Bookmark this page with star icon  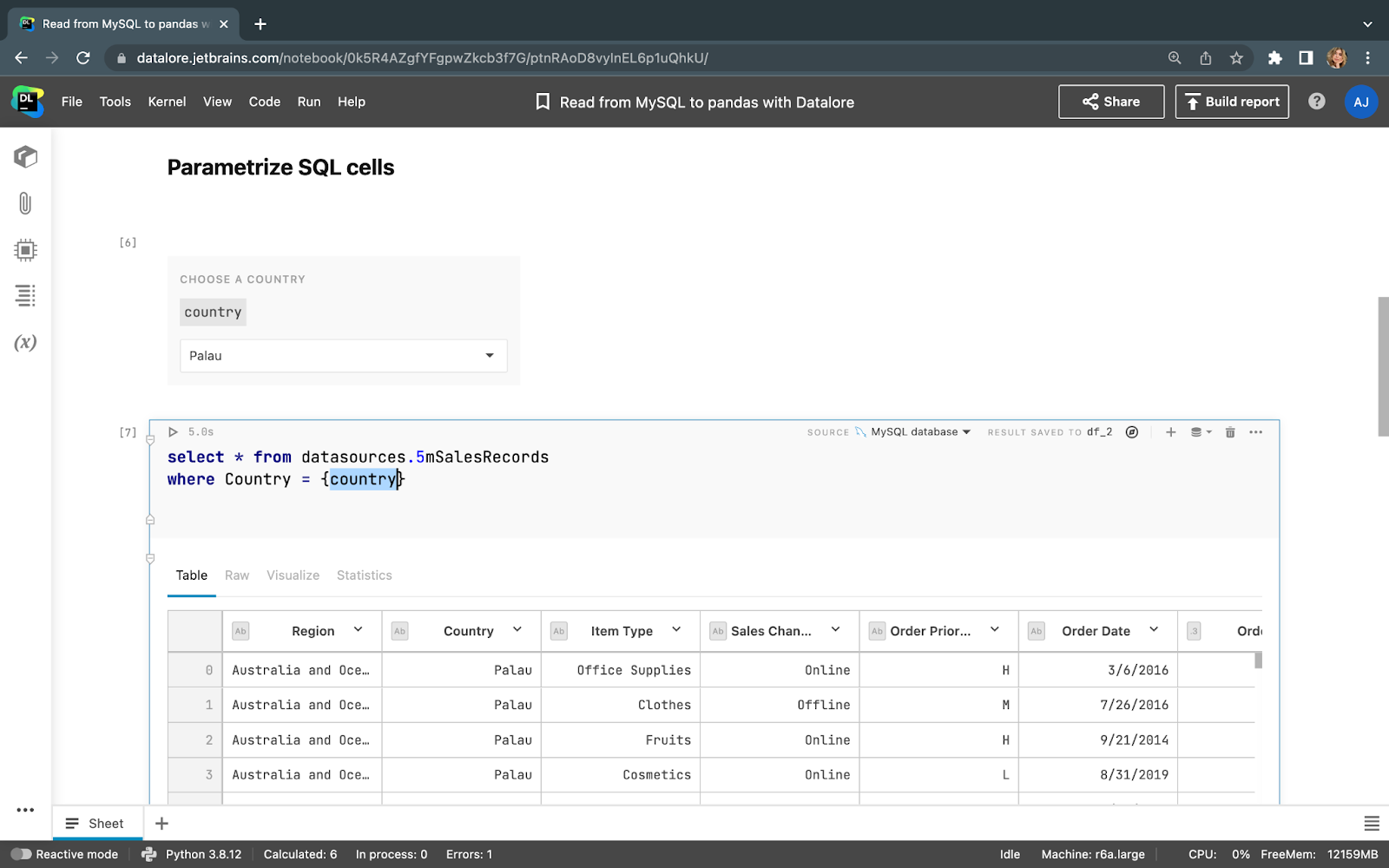coord(1236,58)
